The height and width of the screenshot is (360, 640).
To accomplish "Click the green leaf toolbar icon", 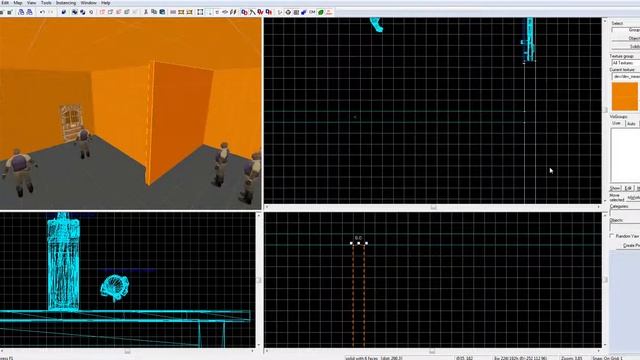I will pyautogui.click(x=321, y=12).
